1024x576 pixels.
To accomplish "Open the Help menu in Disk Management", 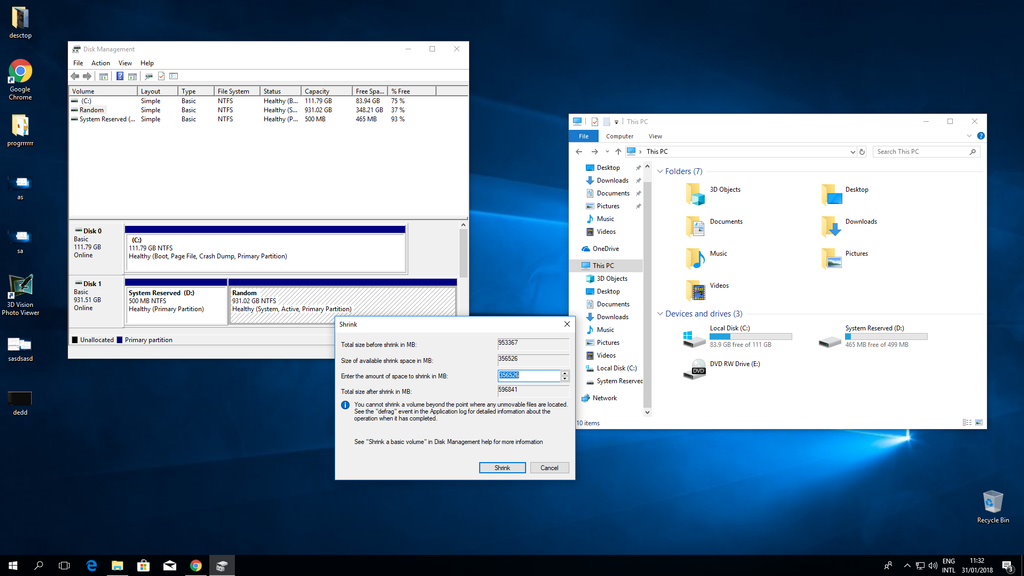I will [147, 63].
